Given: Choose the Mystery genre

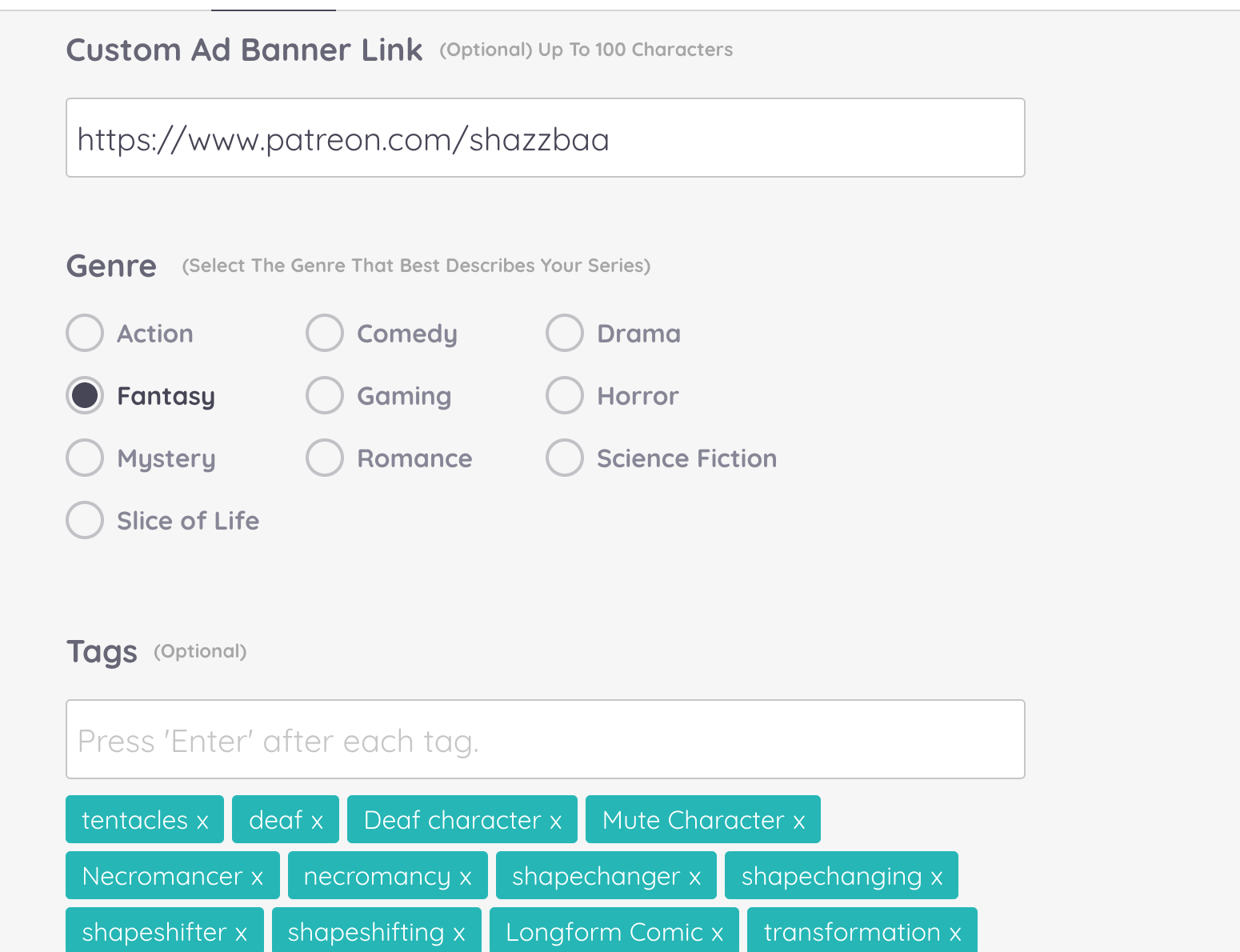Looking at the screenshot, I should pyautogui.click(x=85, y=458).
